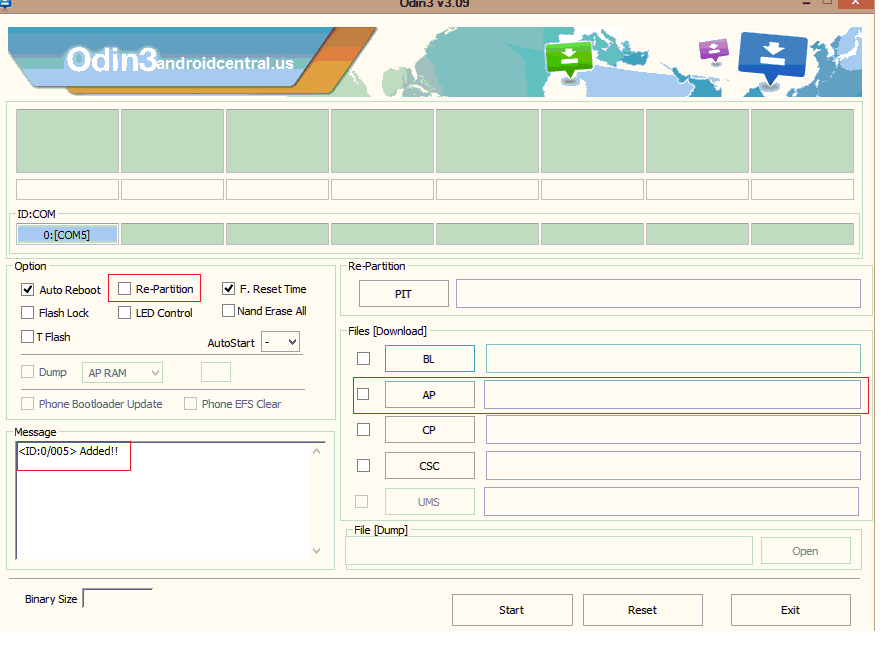This screenshot has width=882, height=648.
Task: Click the Reset button
Action: (x=642, y=610)
